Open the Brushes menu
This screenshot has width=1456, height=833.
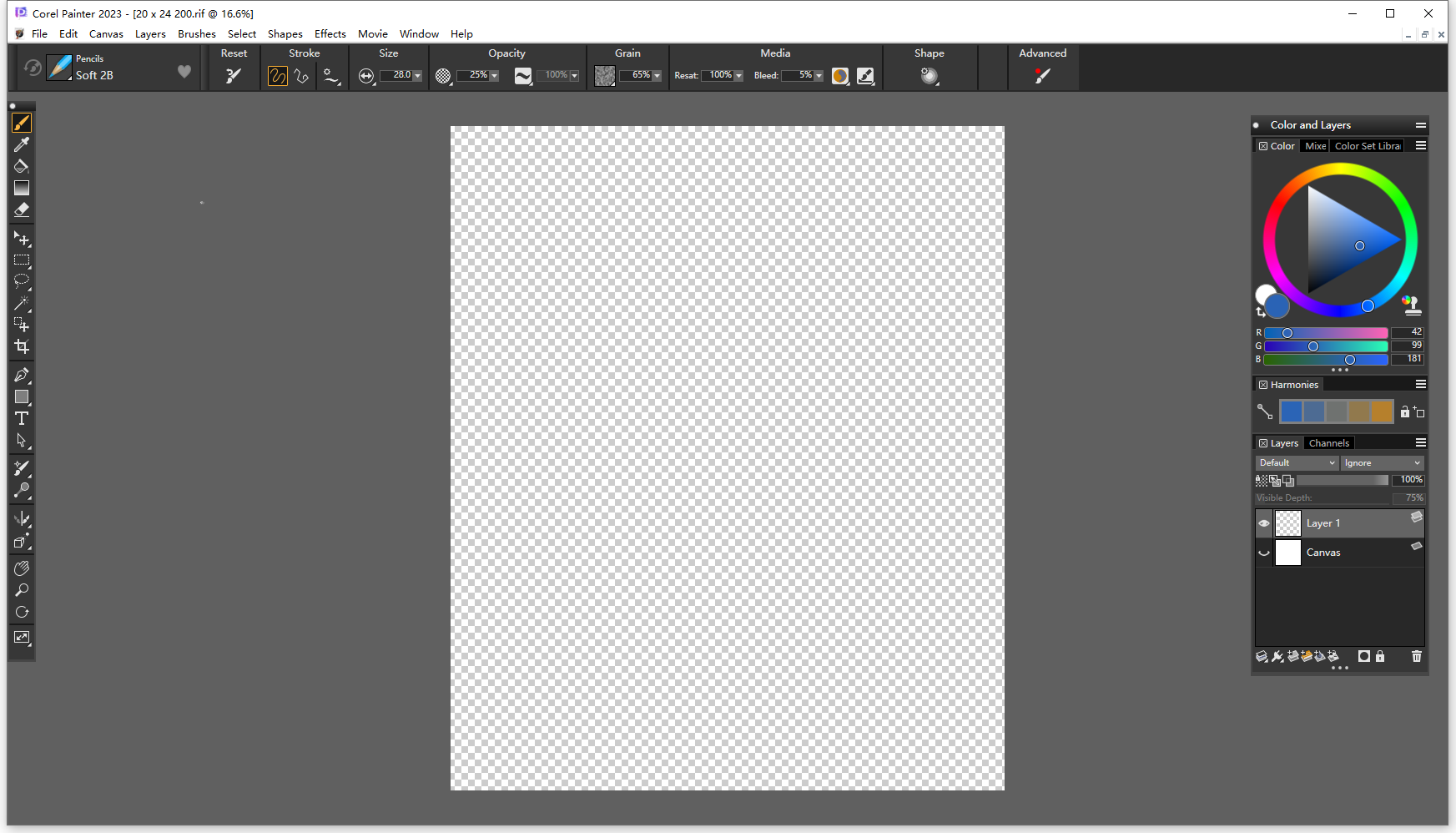[x=197, y=34]
